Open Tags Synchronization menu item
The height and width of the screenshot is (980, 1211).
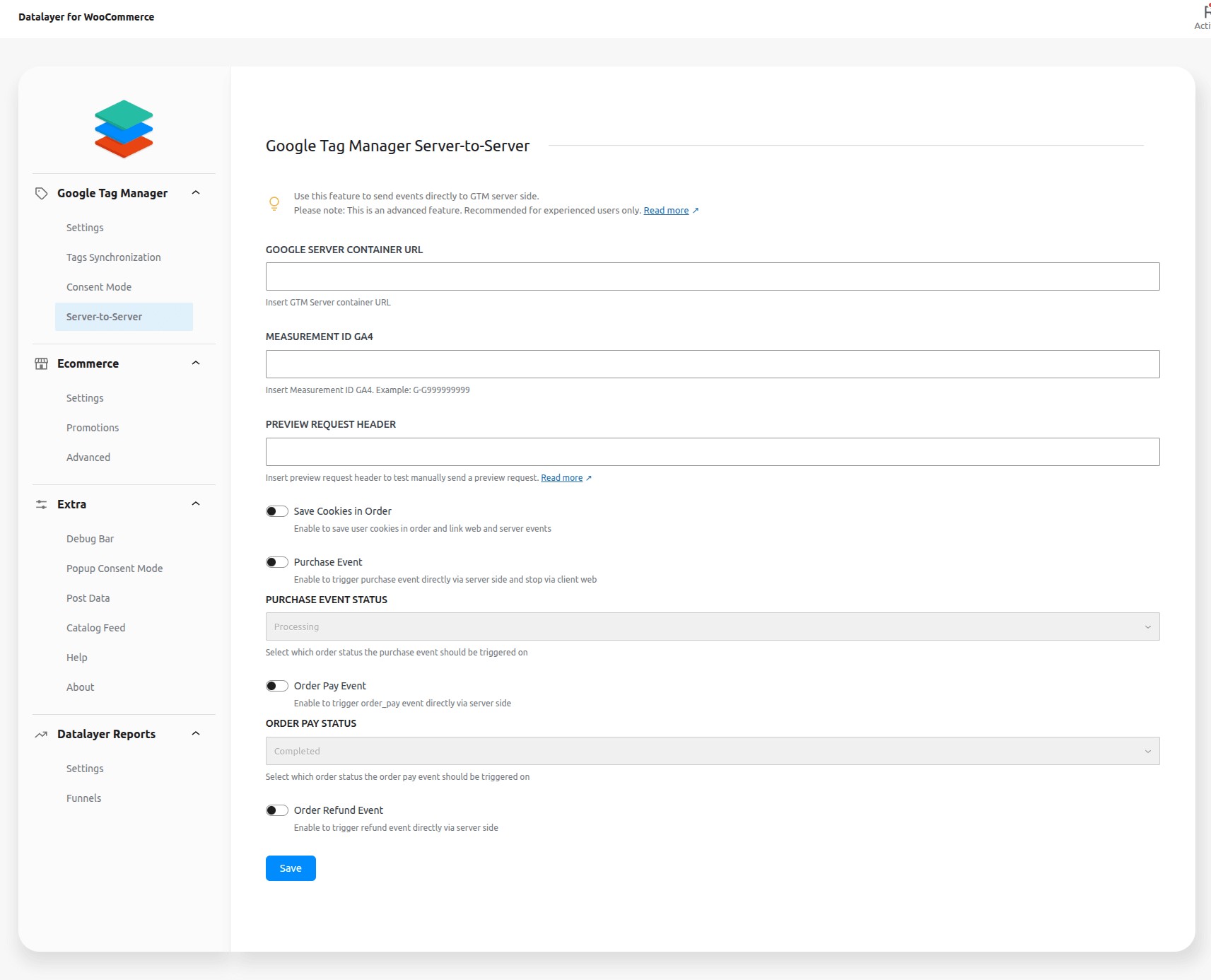point(114,257)
